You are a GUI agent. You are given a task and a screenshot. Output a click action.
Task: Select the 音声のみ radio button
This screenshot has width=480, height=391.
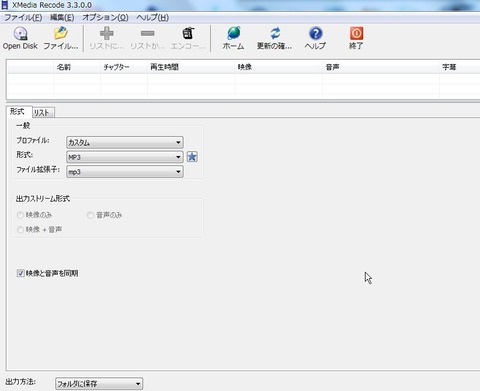90,215
